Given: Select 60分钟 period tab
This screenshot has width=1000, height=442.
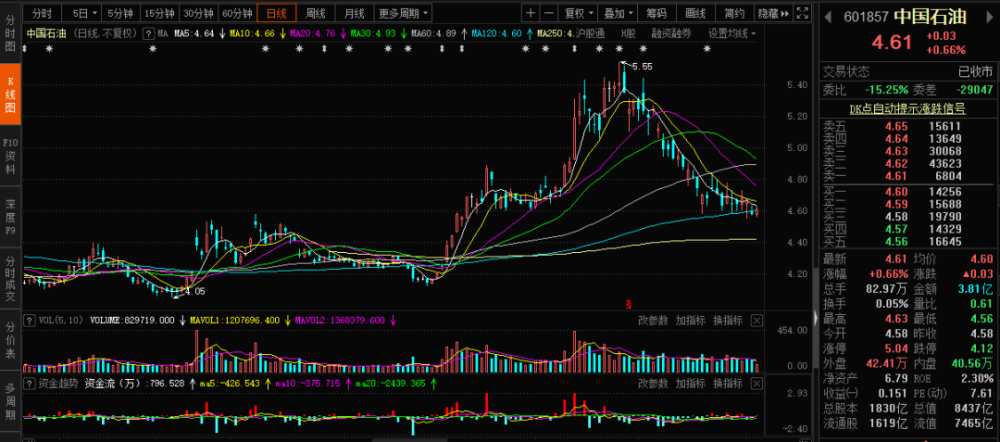Looking at the screenshot, I should [x=236, y=13].
